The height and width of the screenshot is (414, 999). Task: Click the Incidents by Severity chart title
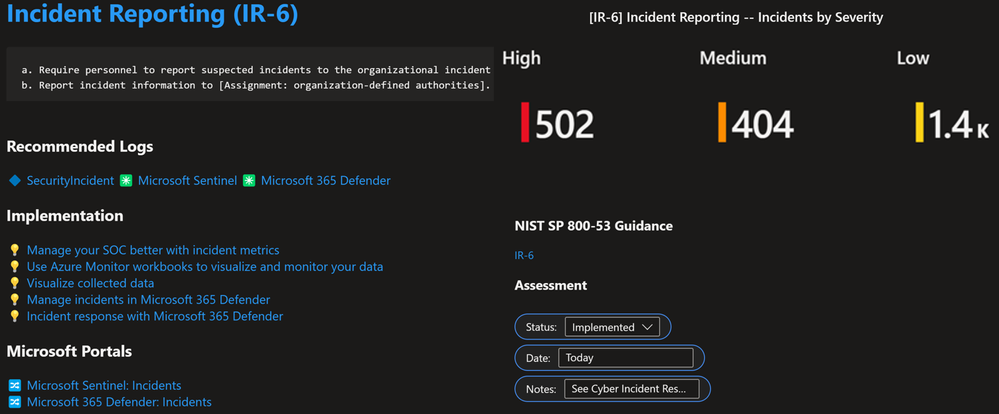tap(737, 18)
